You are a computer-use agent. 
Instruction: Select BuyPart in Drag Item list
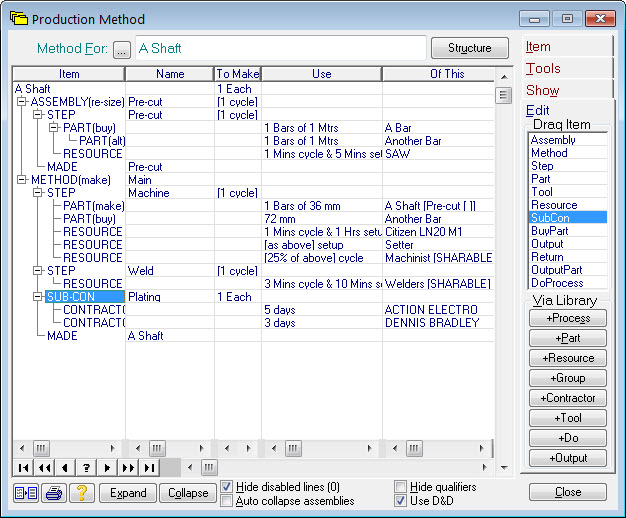567,231
